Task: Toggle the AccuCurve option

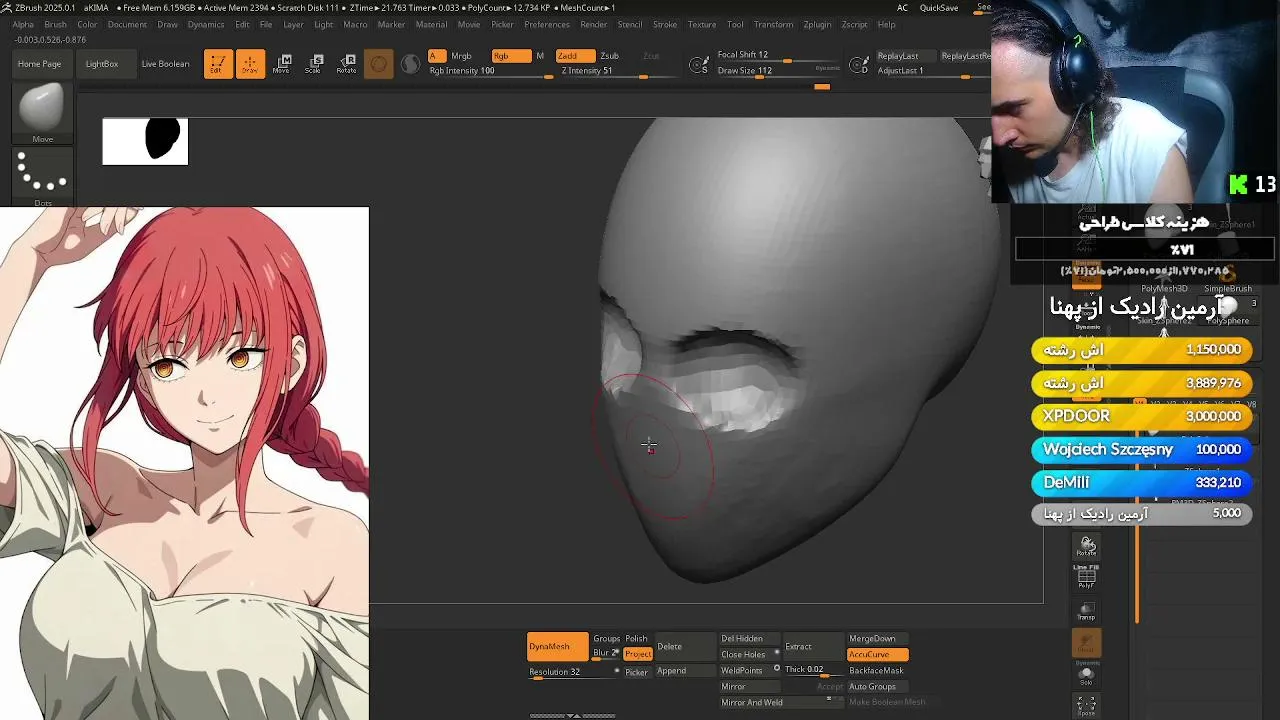Action: pos(877,655)
